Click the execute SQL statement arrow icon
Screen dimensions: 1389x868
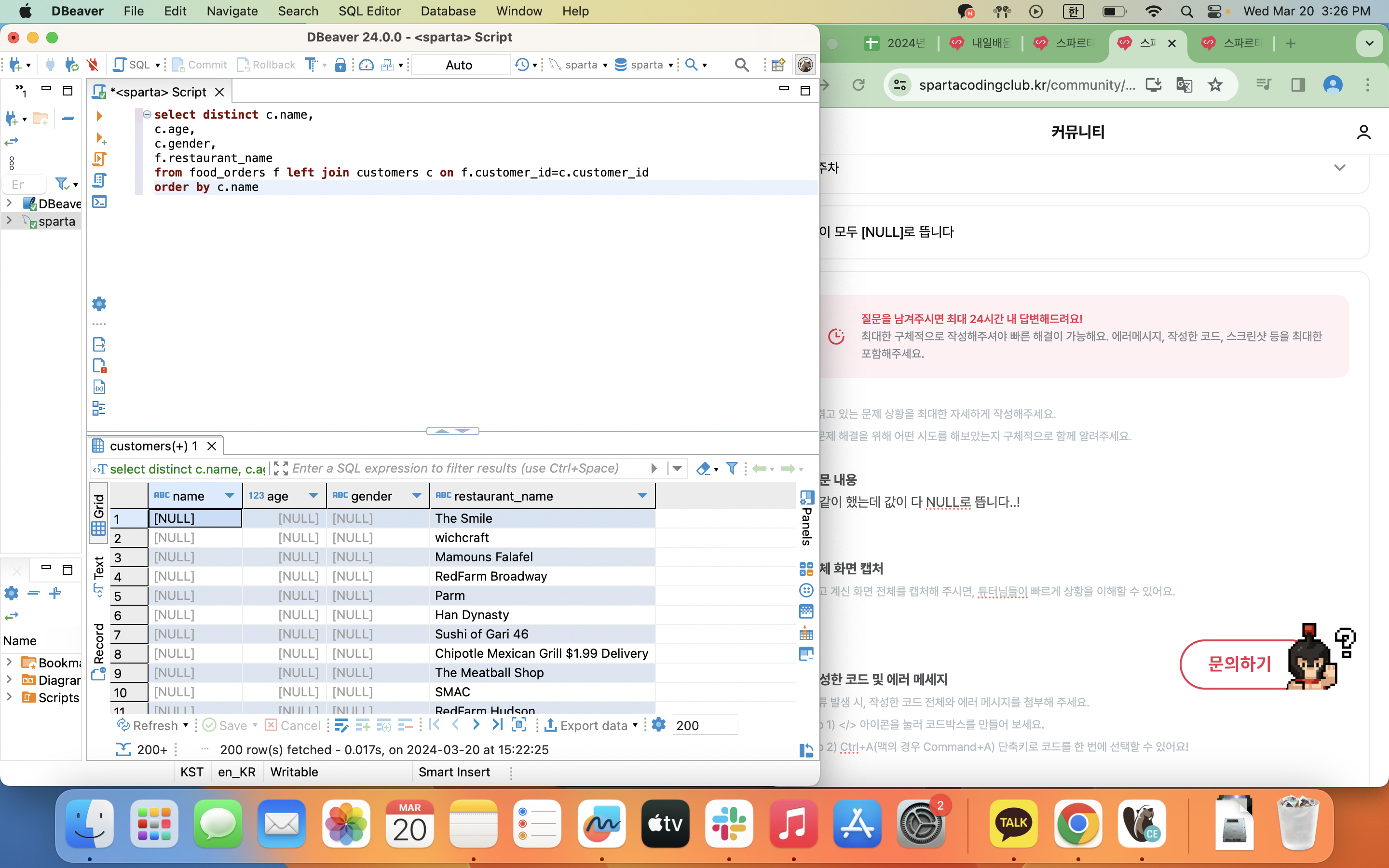[99, 116]
